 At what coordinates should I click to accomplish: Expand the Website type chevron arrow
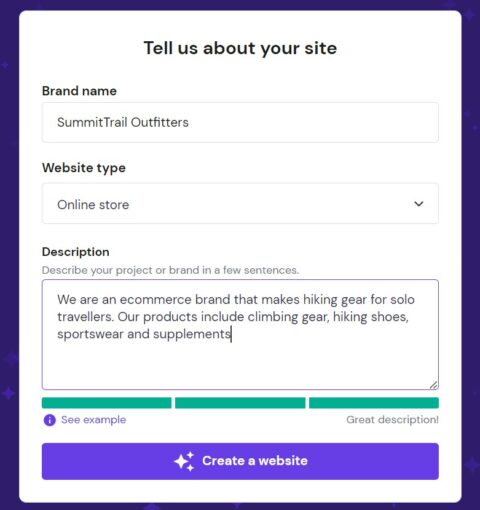pyautogui.click(x=419, y=203)
